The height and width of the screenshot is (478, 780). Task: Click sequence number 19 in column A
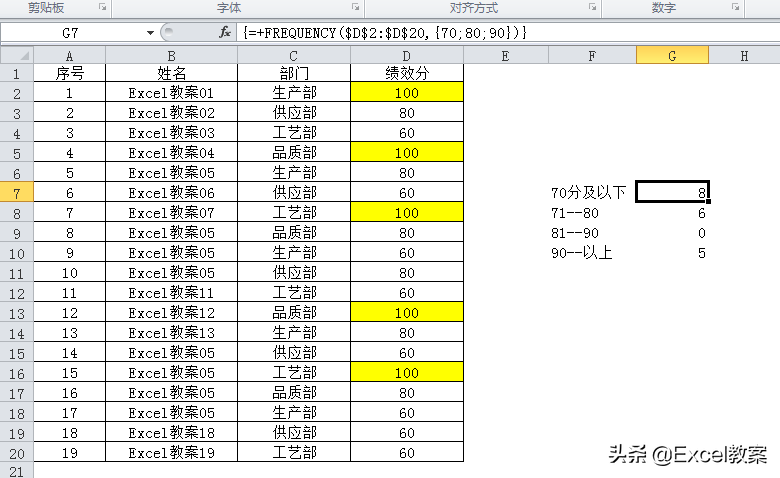point(70,453)
